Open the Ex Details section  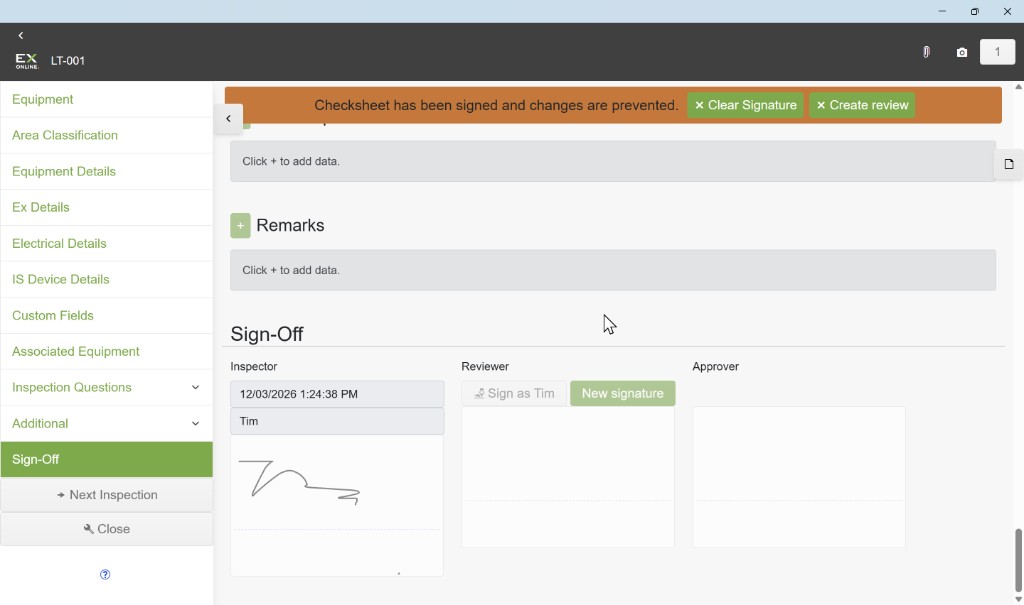click(106, 207)
